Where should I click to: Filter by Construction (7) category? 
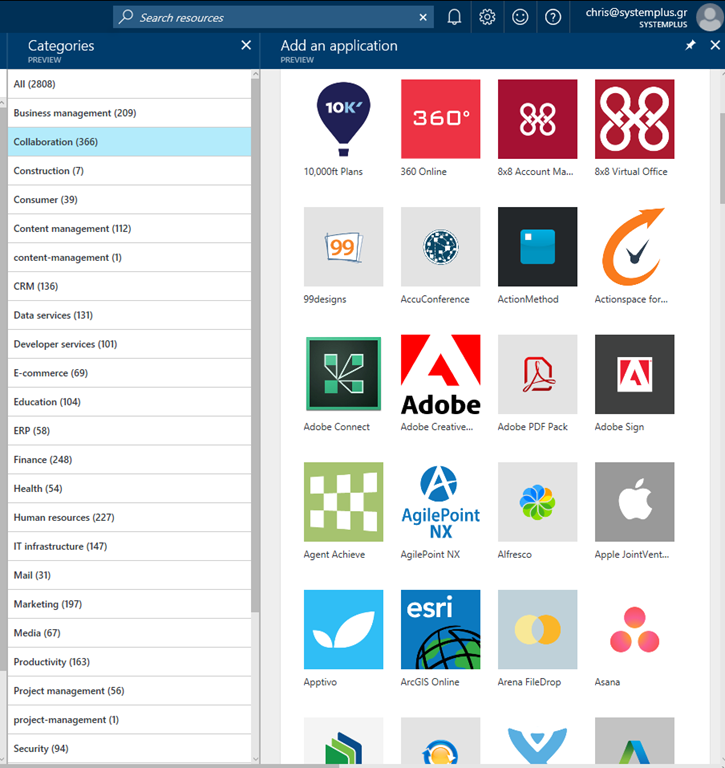click(129, 170)
